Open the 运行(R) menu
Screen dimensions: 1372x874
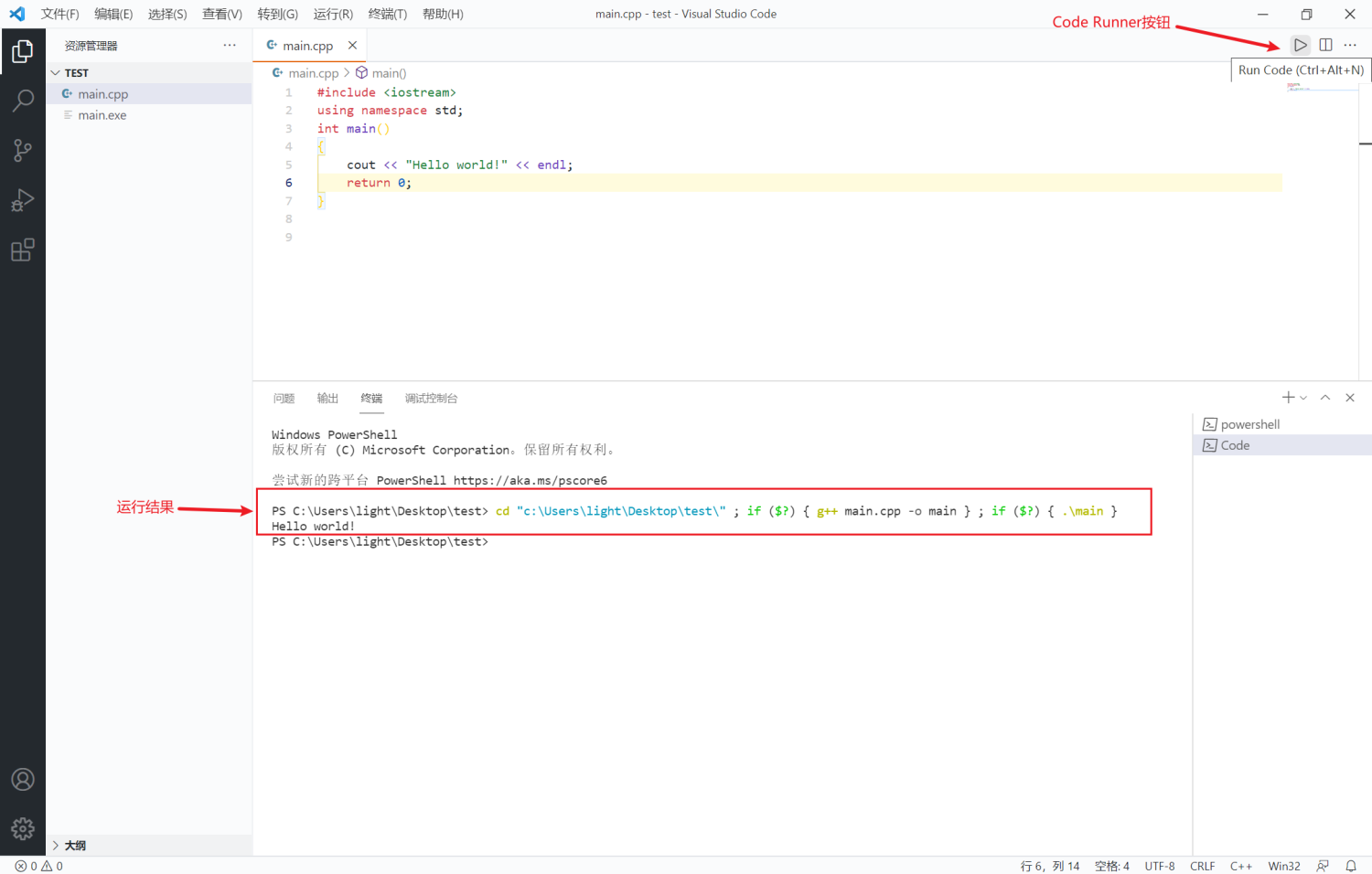pyautogui.click(x=332, y=14)
